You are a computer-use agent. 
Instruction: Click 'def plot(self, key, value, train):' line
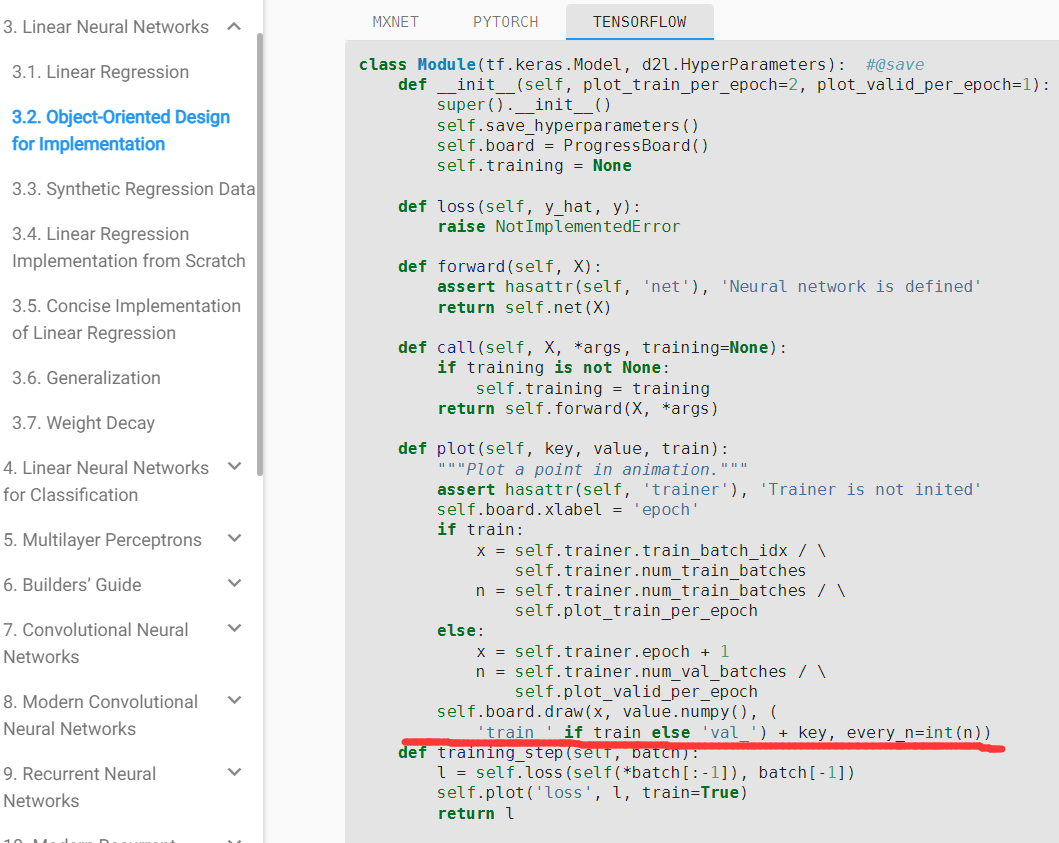(563, 449)
